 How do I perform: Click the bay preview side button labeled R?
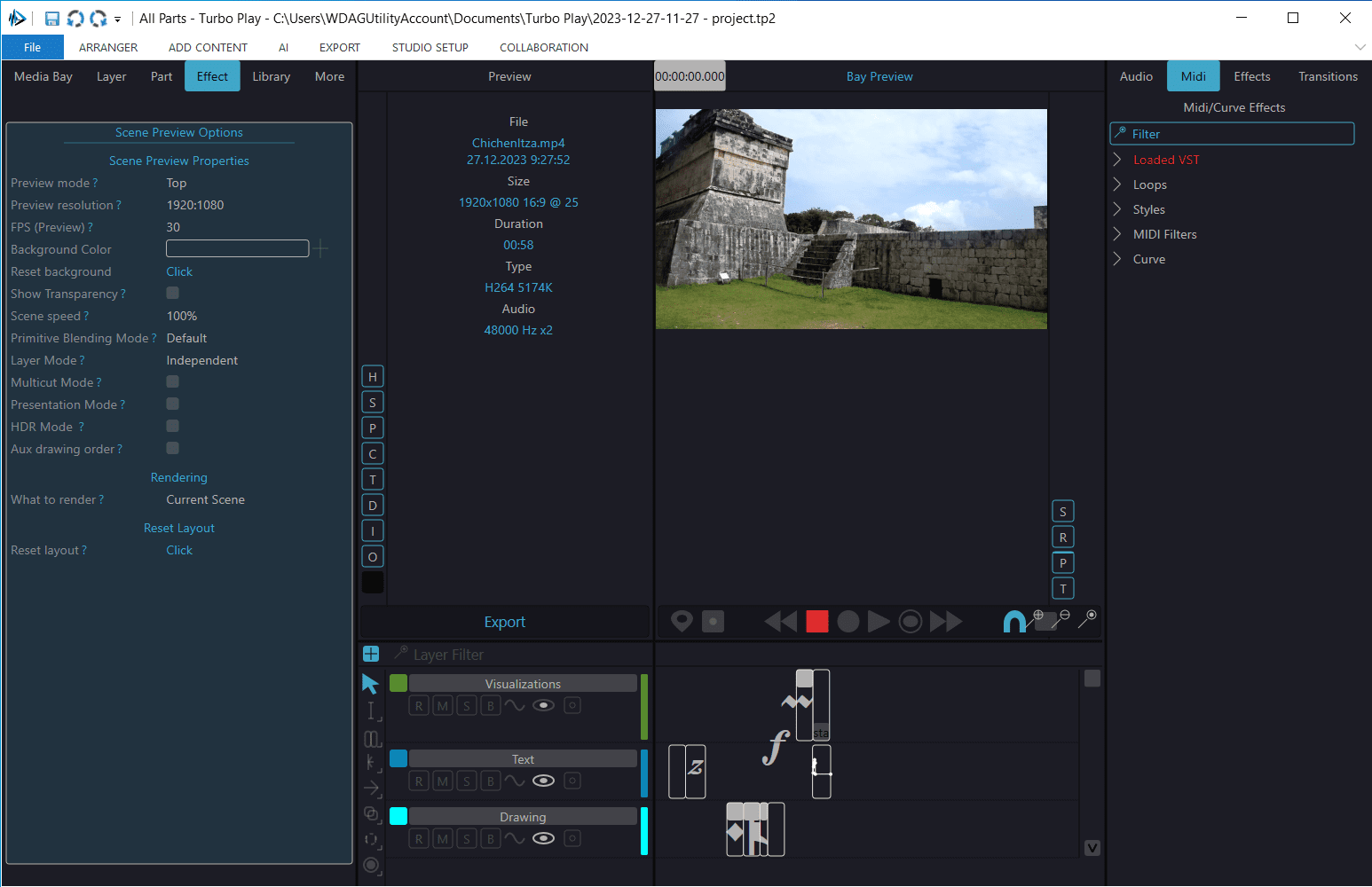coord(1063,538)
